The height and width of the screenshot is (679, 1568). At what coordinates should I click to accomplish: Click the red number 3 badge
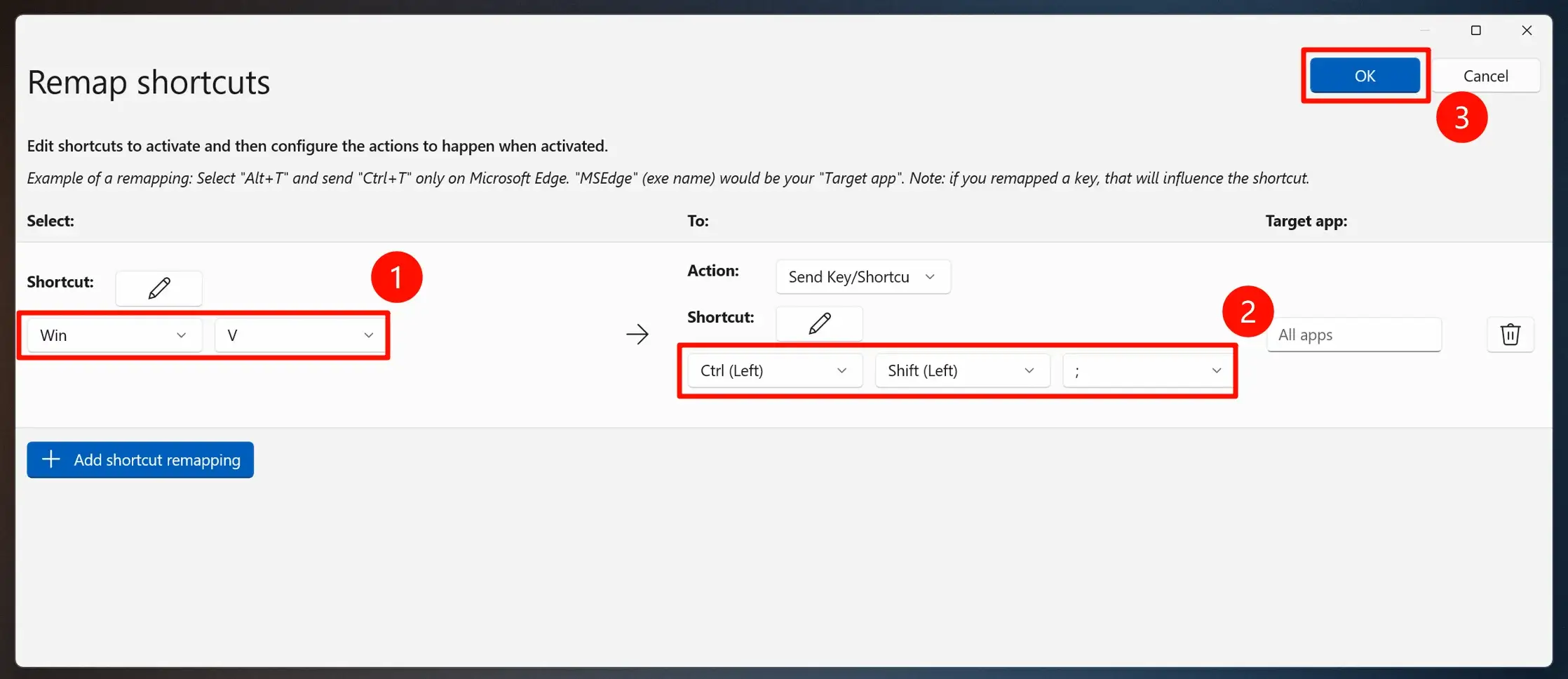pos(1461,117)
